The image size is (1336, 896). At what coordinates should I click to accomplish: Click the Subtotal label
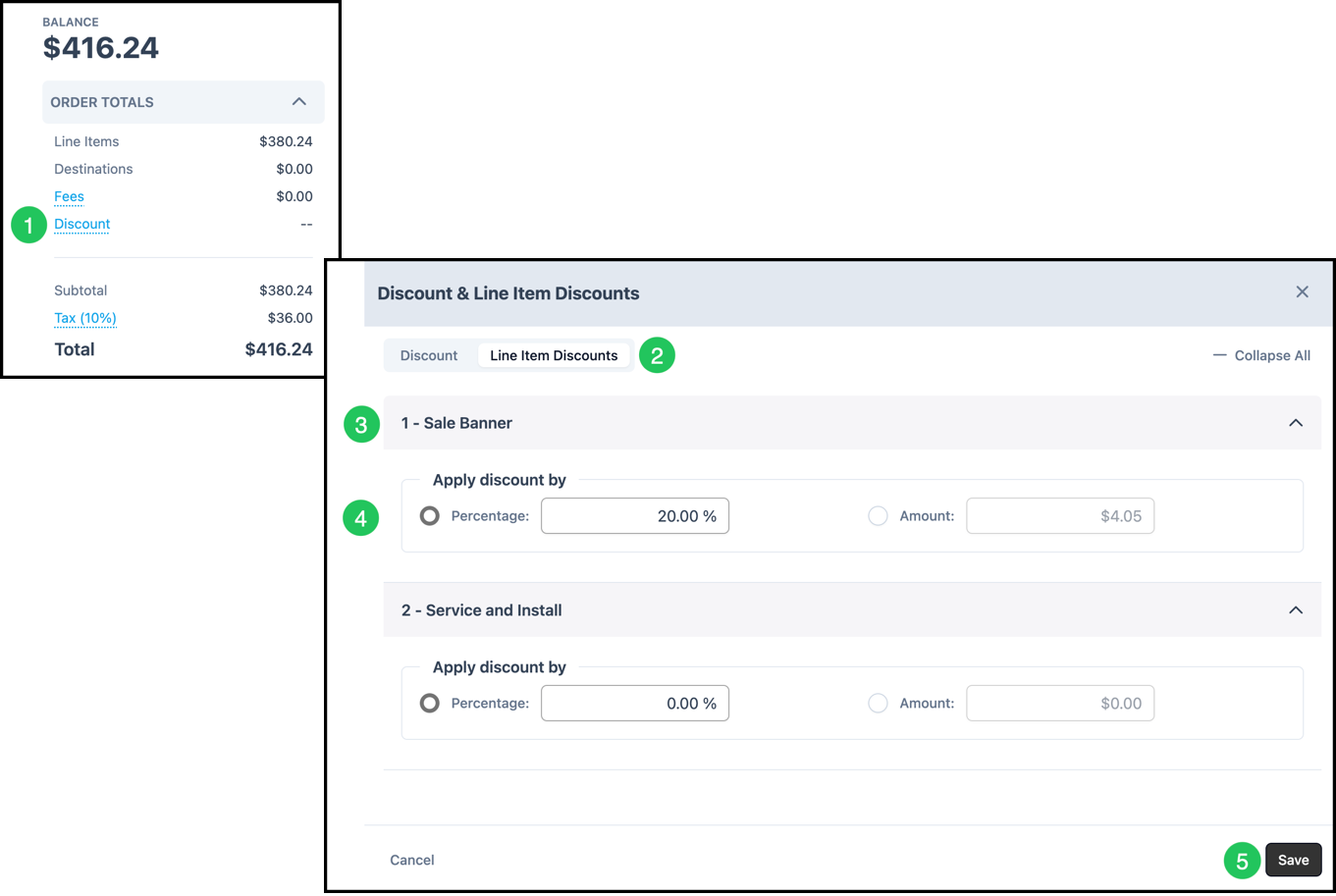coord(80,290)
